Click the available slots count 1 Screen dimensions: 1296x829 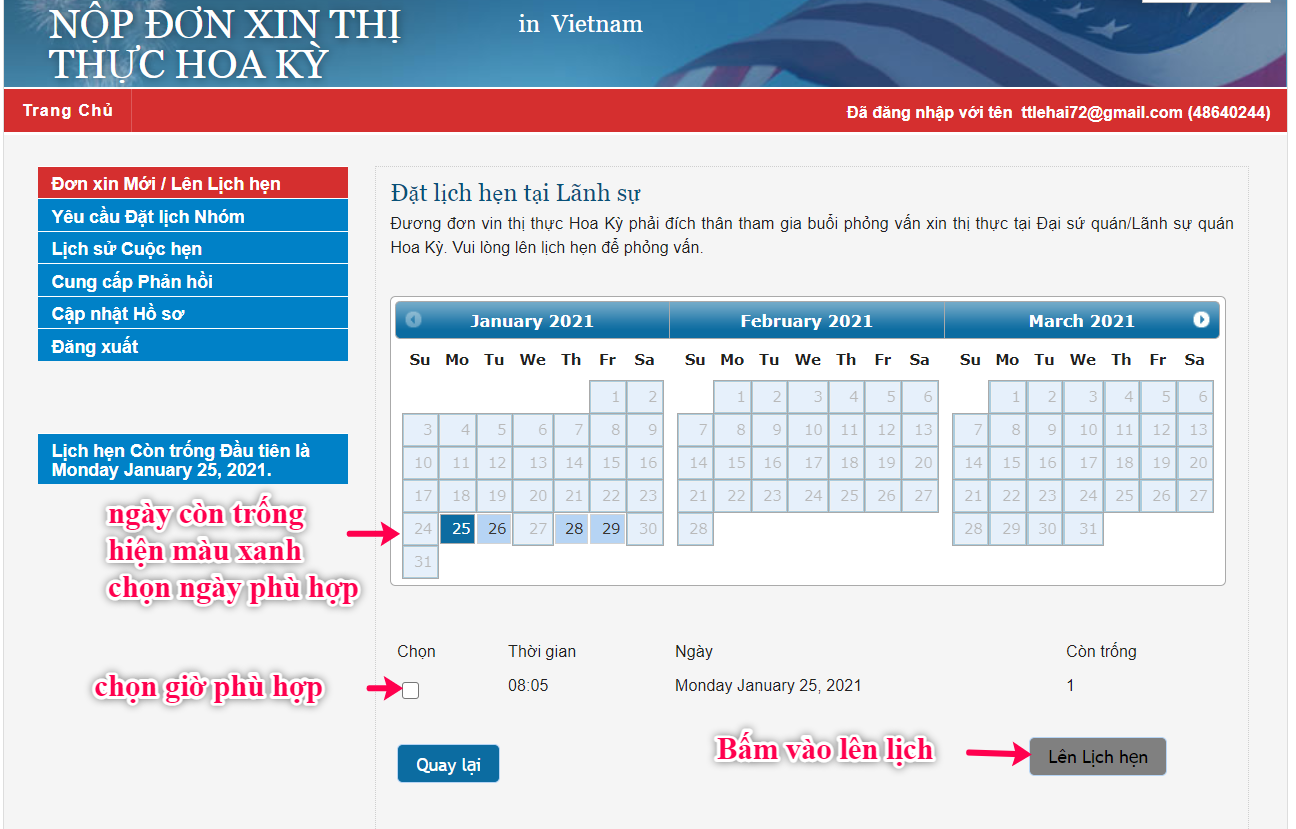1070,686
